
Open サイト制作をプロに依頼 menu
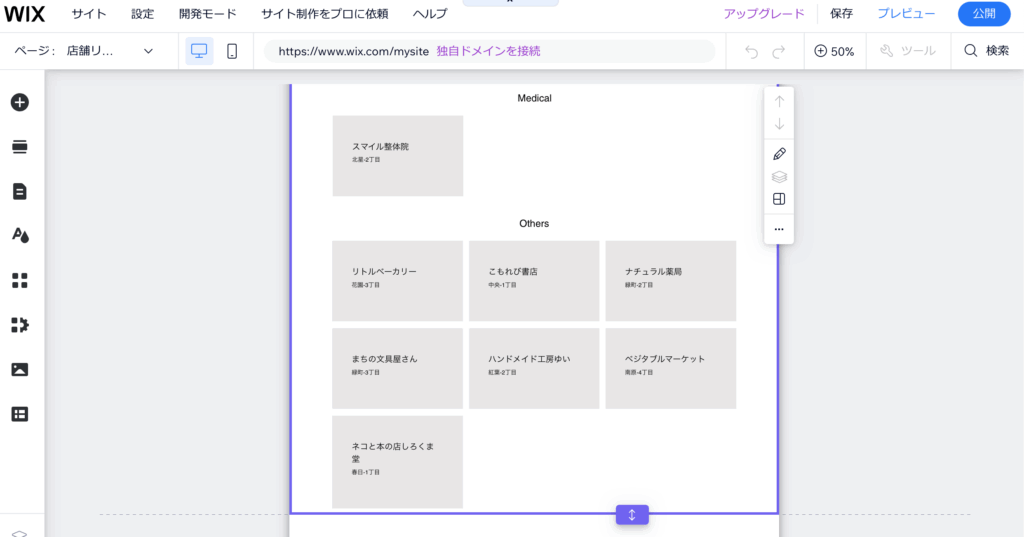click(325, 14)
